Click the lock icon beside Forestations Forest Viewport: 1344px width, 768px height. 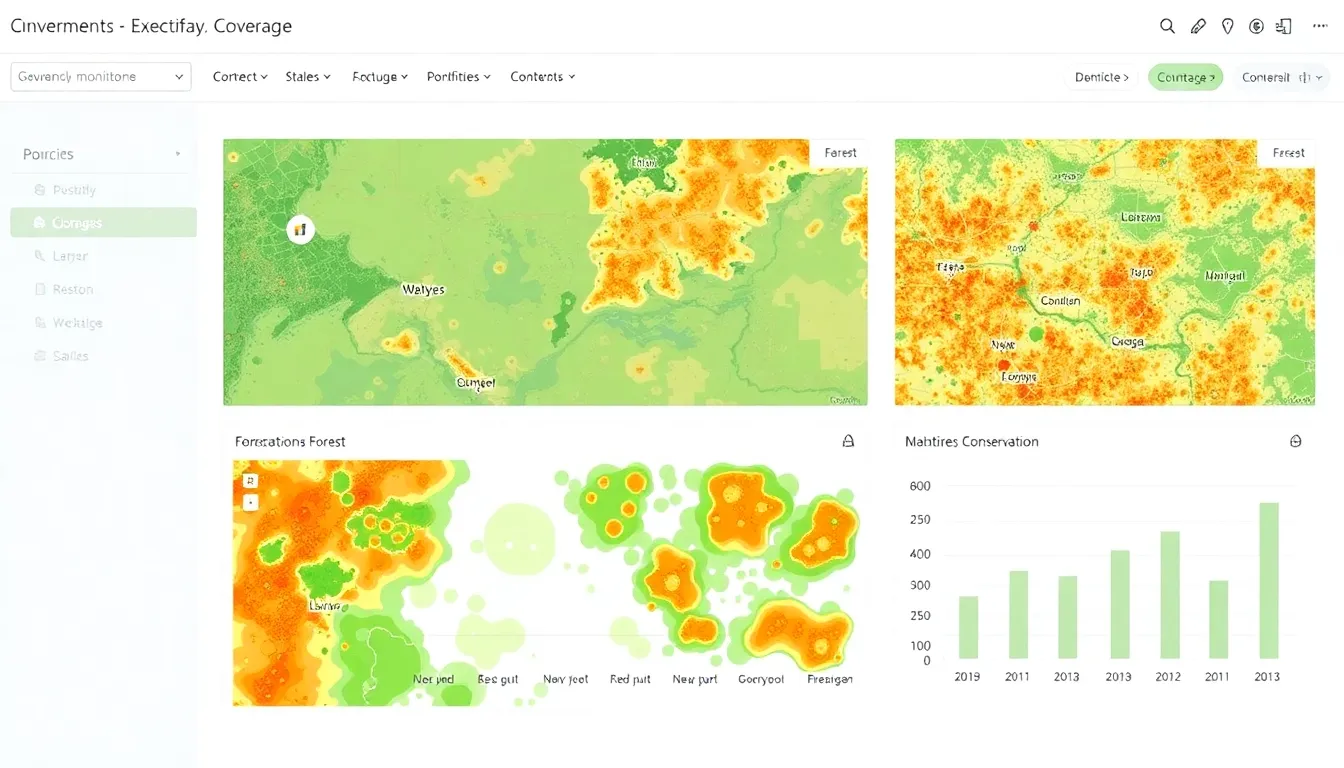pyautogui.click(x=848, y=440)
